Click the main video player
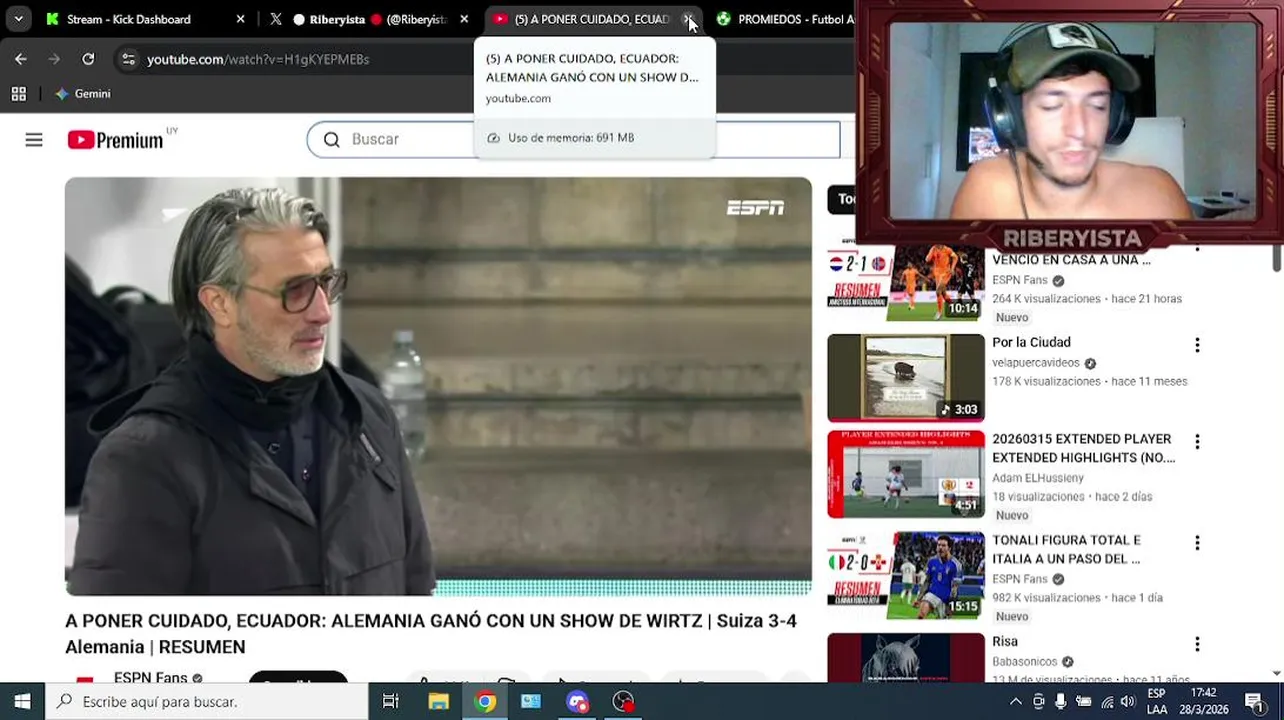Image resolution: width=1284 pixels, height=720 pixels. pyautogui.click(x=438, y=386)
